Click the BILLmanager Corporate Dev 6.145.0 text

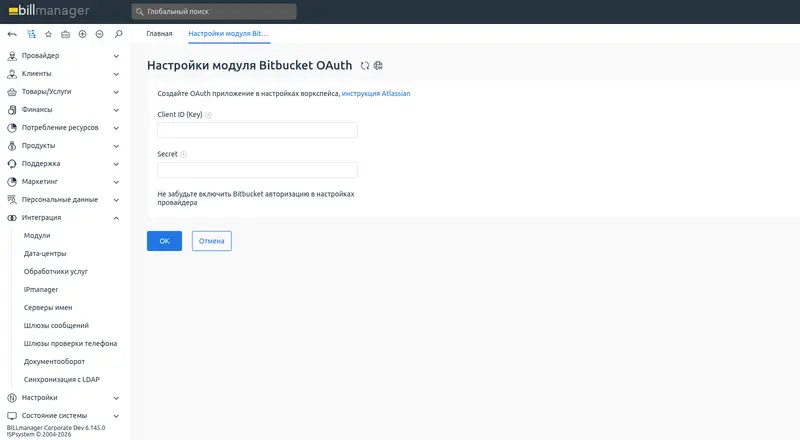[56, 428]
